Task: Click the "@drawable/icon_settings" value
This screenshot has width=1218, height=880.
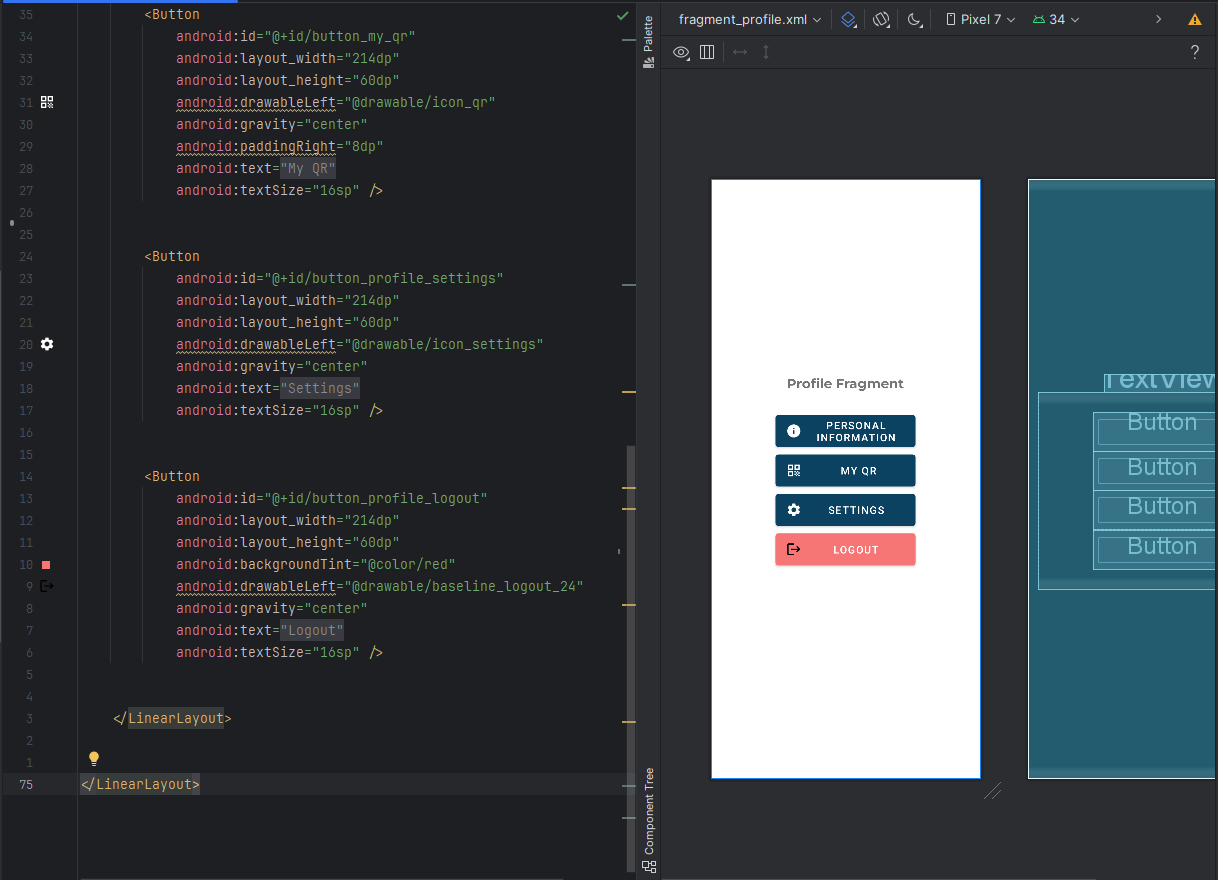Action: point(443,344)
